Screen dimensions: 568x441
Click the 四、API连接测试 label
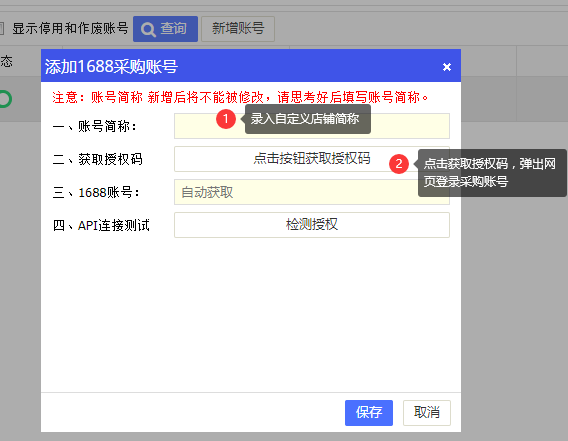(x=101, y=225)
